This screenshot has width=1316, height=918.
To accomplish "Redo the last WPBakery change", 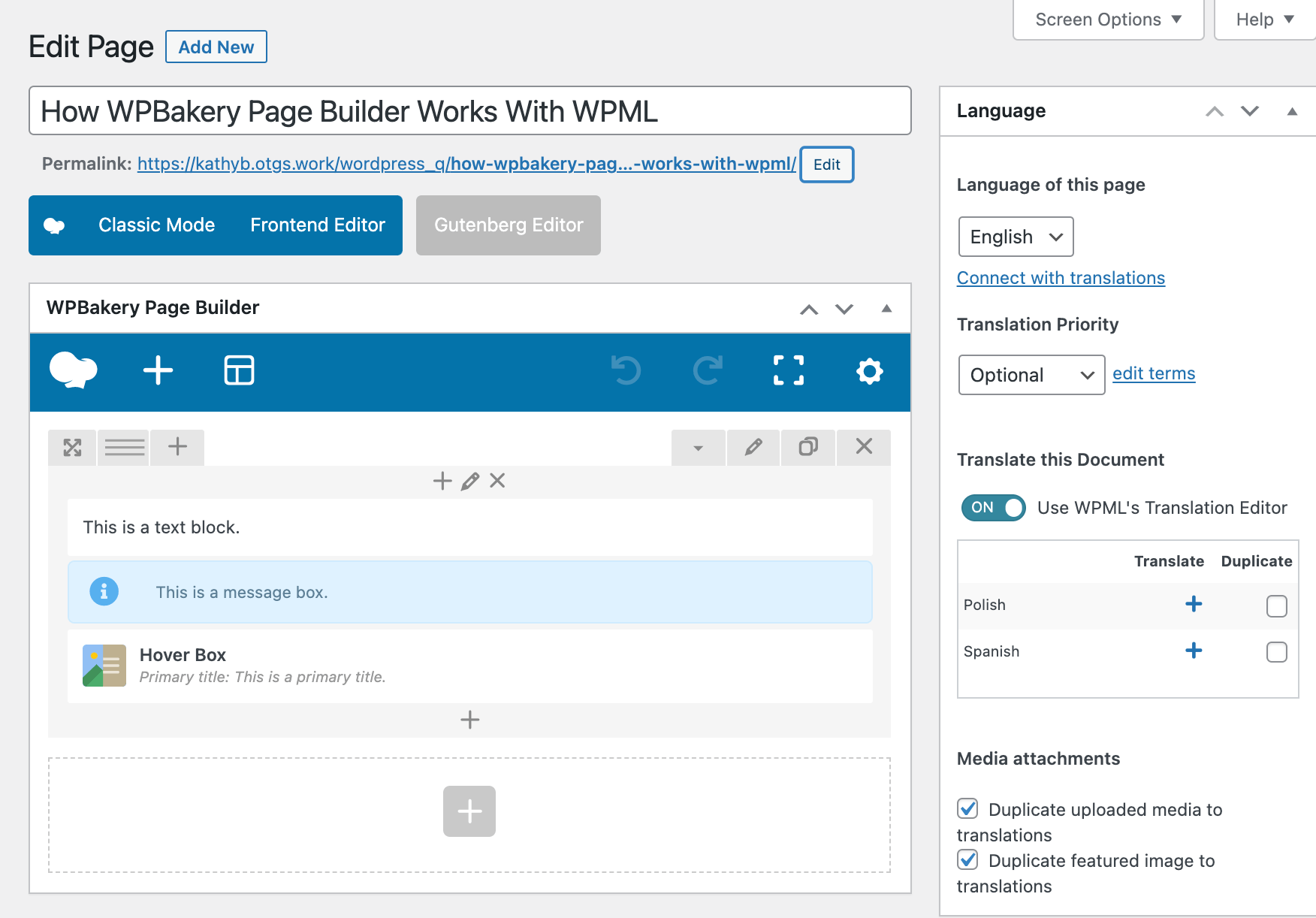I will click(708, 370).
